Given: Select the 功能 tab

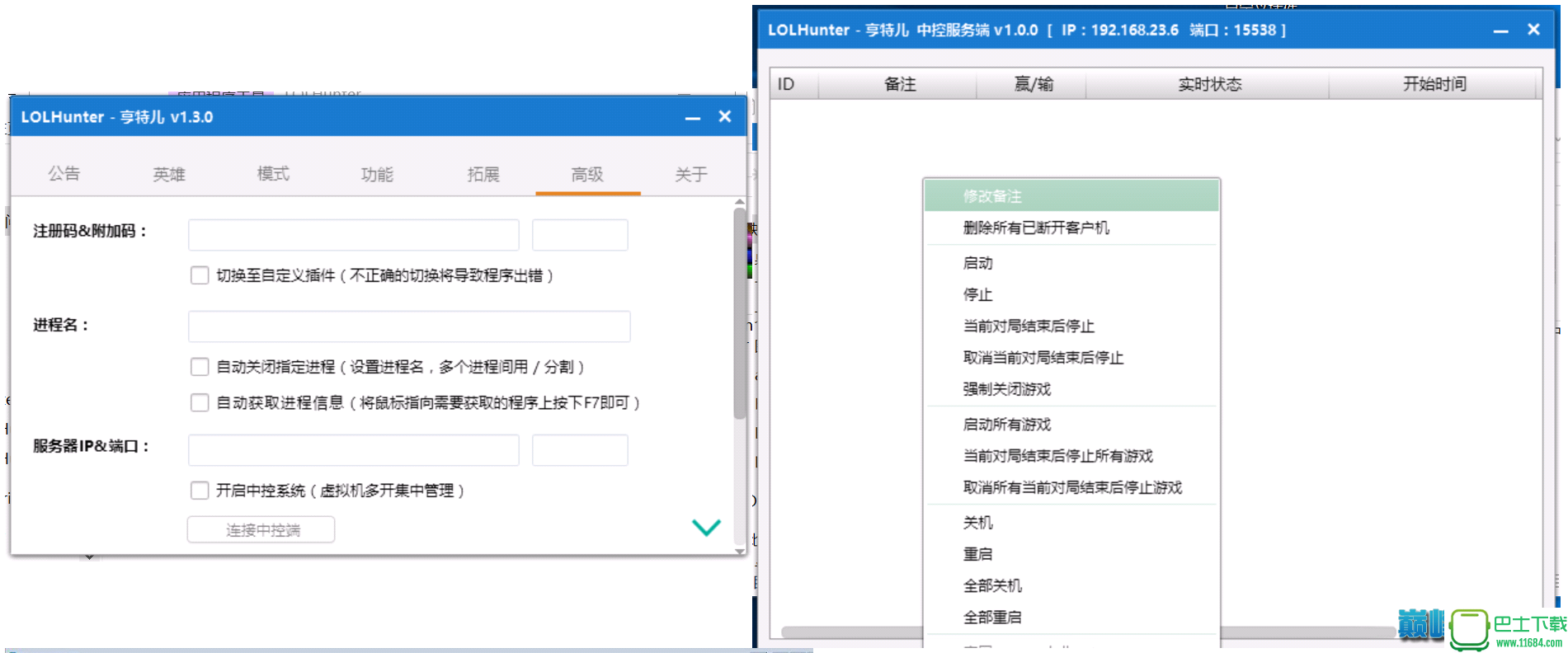Looking at the screenshot, I should (377, 174).
